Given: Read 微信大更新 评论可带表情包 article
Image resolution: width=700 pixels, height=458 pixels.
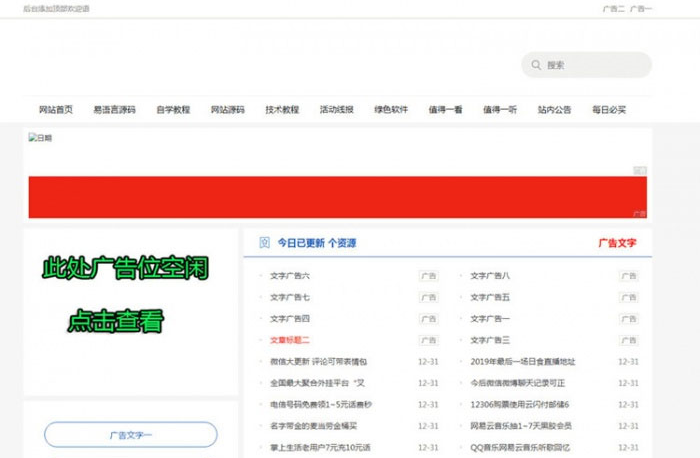Looking at the screenshot, I should [318, 362].
